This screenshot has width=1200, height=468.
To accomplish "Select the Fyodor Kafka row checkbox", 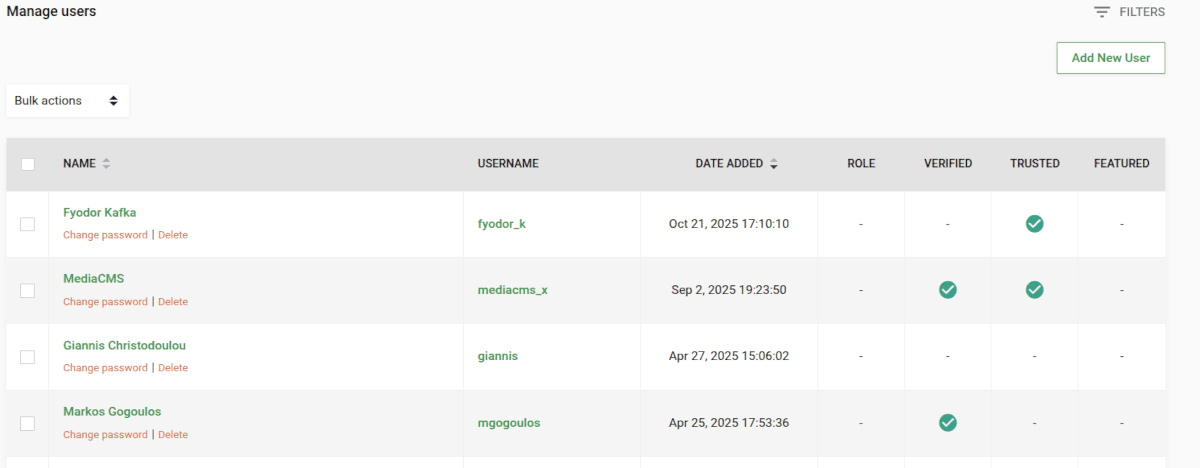I will 28,224.
